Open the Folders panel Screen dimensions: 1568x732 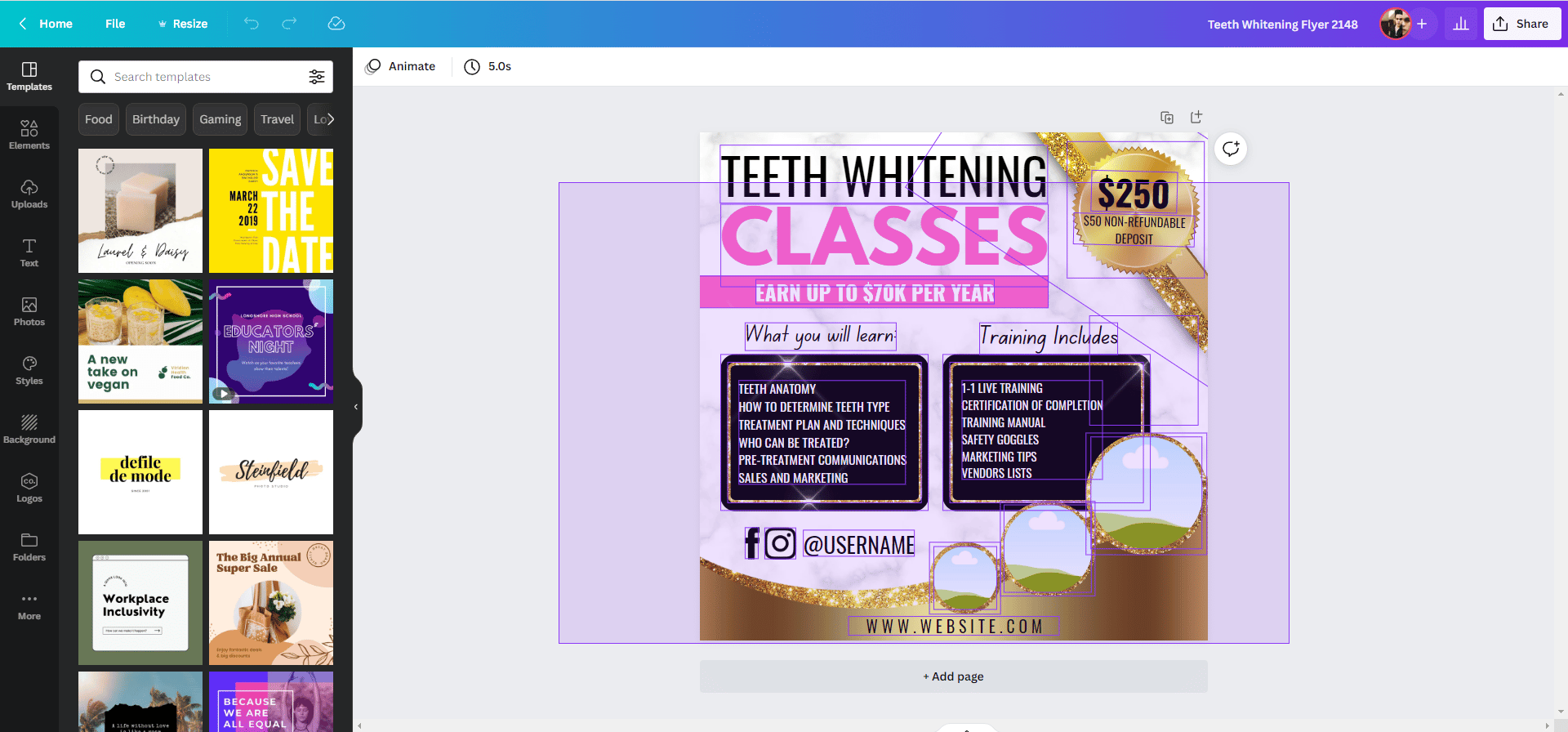tap(29, 547)
